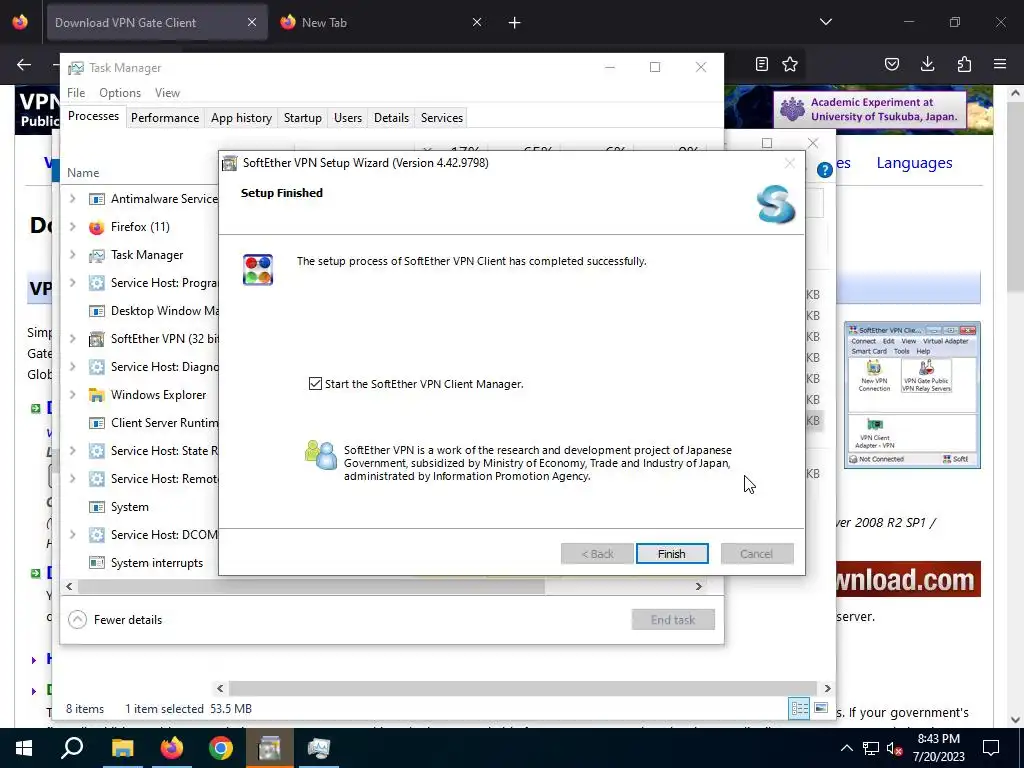
Task: Open the Languages link on VPN Gate page
Action: tap(914, 163)
